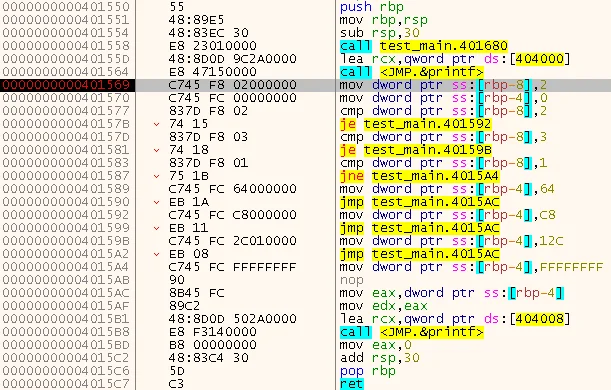Select mov eax,0 instruction

click(x=376, y=345)
